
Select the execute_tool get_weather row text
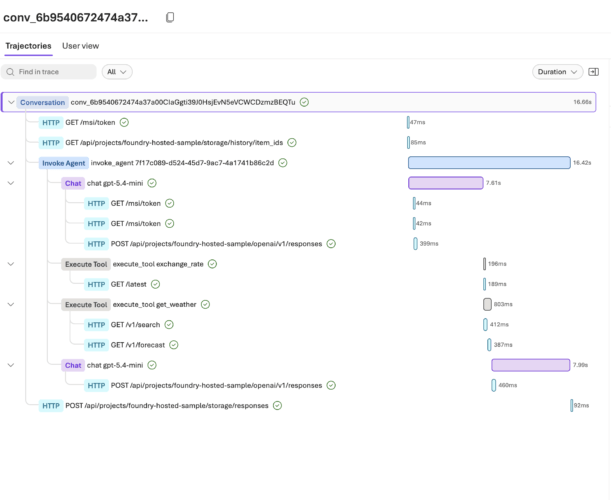click(155, 304)
